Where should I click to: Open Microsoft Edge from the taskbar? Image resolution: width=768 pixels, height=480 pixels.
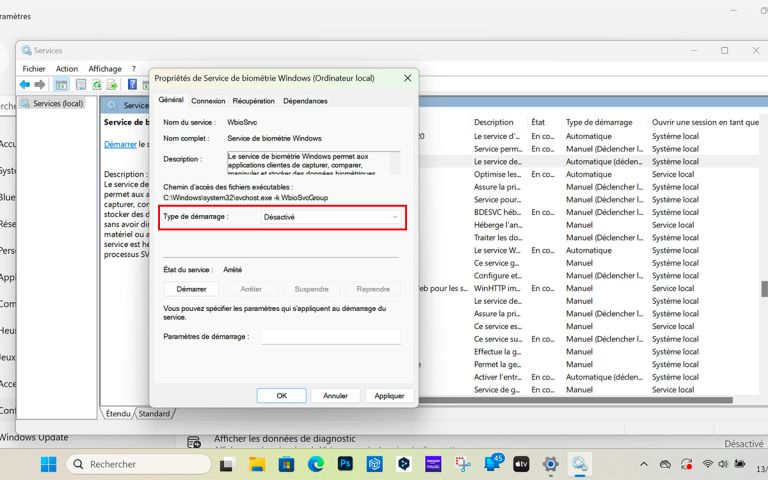[x=316, y=464]
